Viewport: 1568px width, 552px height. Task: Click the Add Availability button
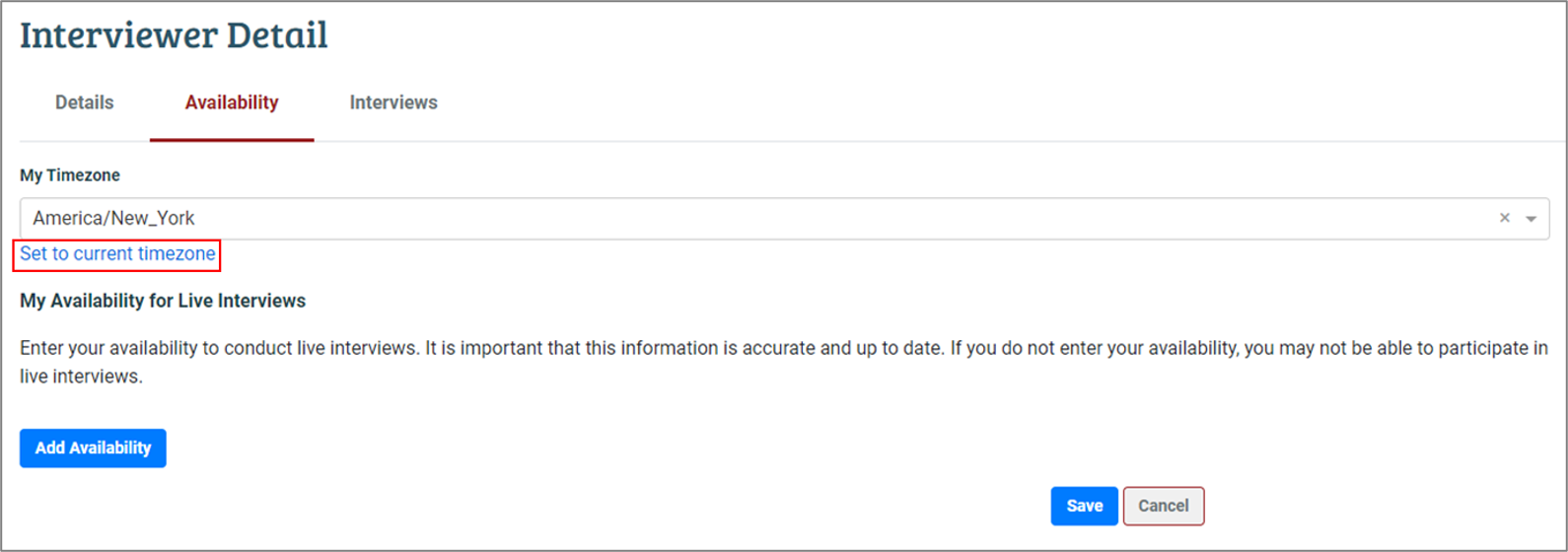pyautogui.click(x=93, y=448)
